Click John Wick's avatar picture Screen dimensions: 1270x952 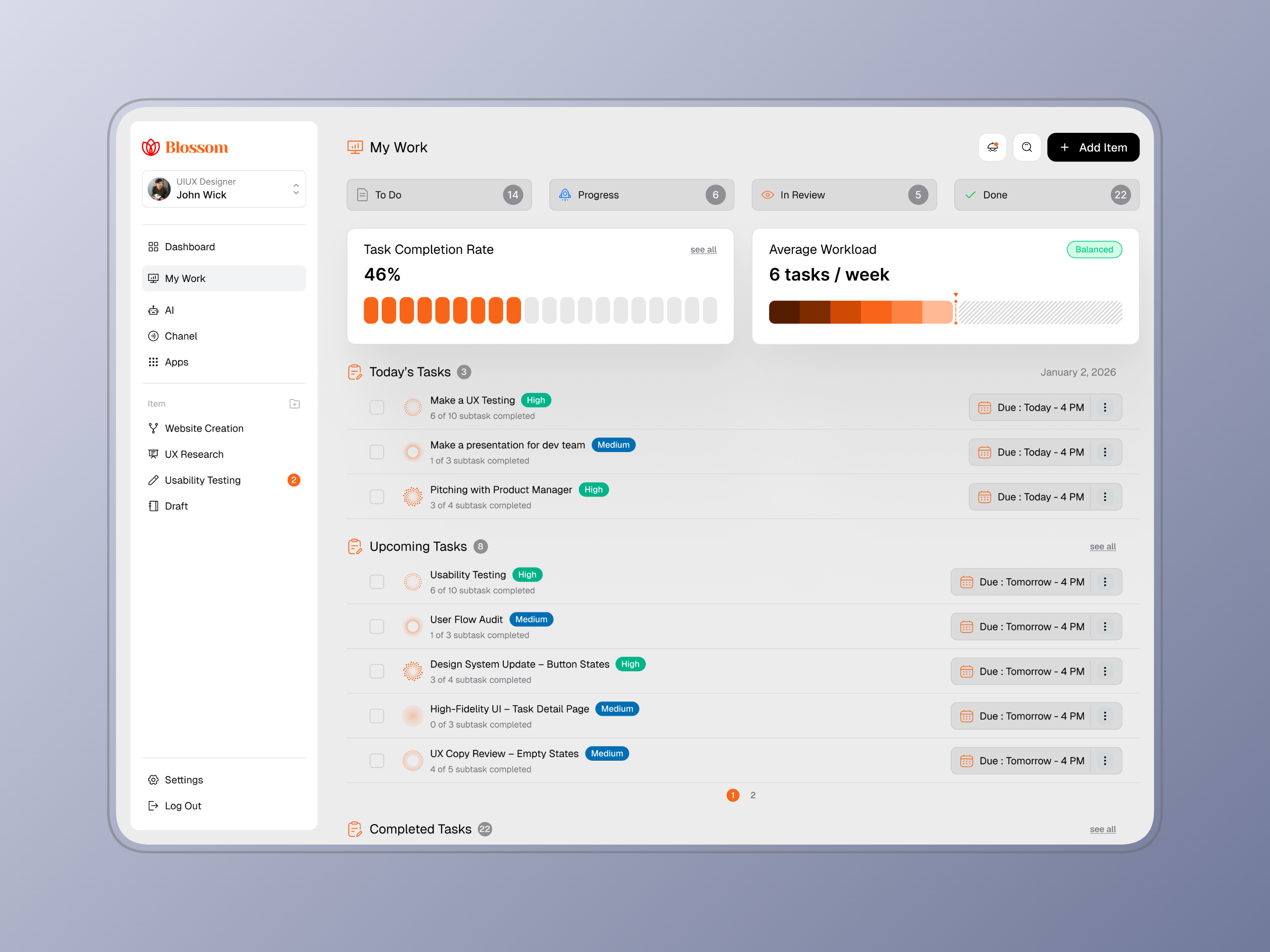click(x=159, y=189)
